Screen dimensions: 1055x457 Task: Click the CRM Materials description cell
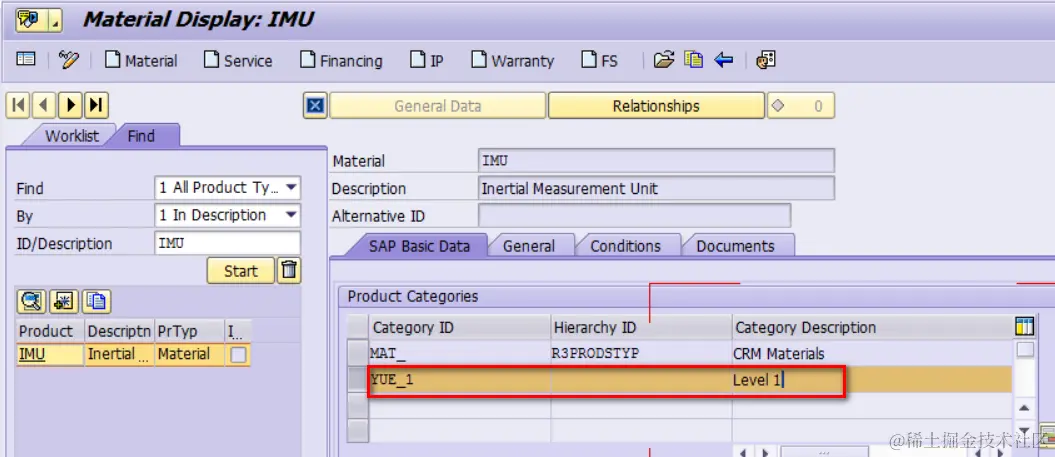(x=872, y=353)
